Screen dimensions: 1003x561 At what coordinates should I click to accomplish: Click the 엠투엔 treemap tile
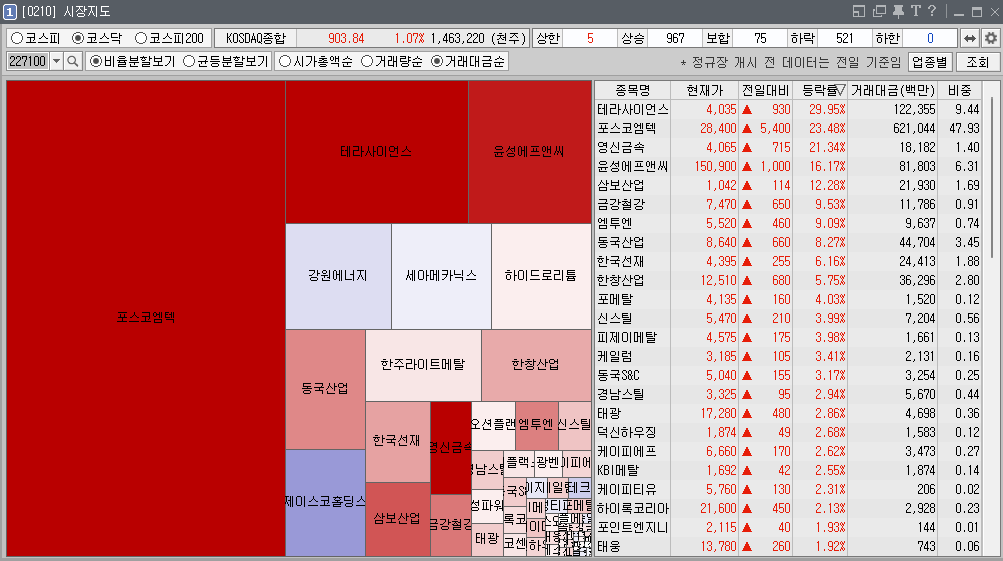point(537,425)
